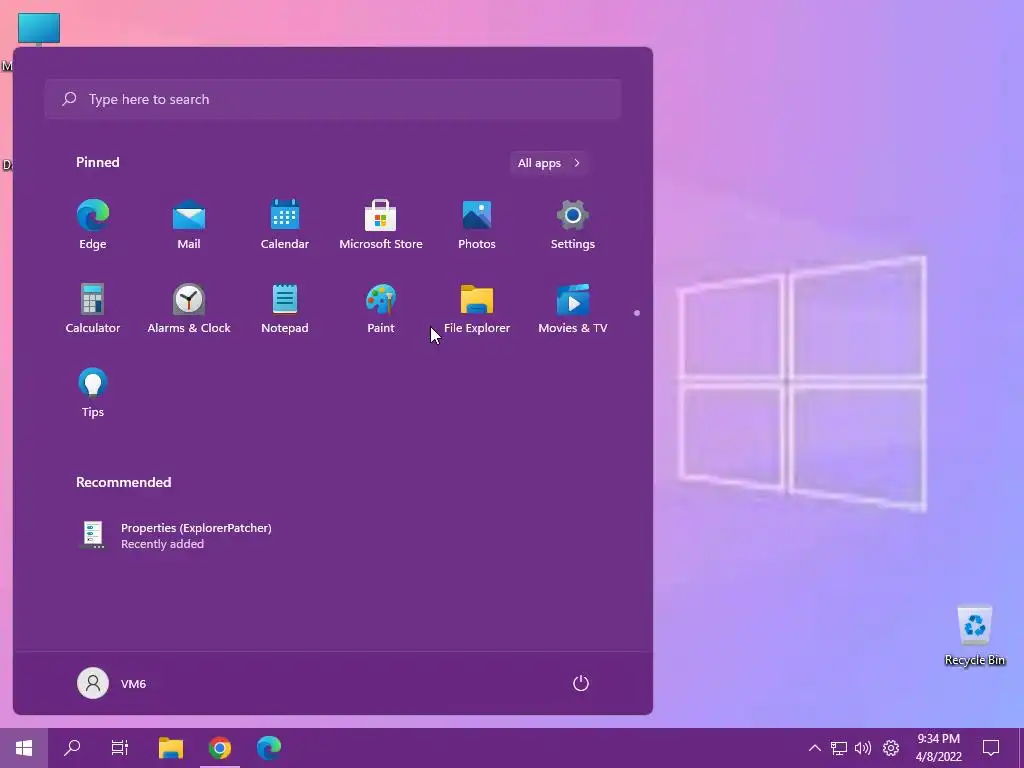Open the volume control in the tray
Screen dimensions: 1024x768
[x=863, y=748]
